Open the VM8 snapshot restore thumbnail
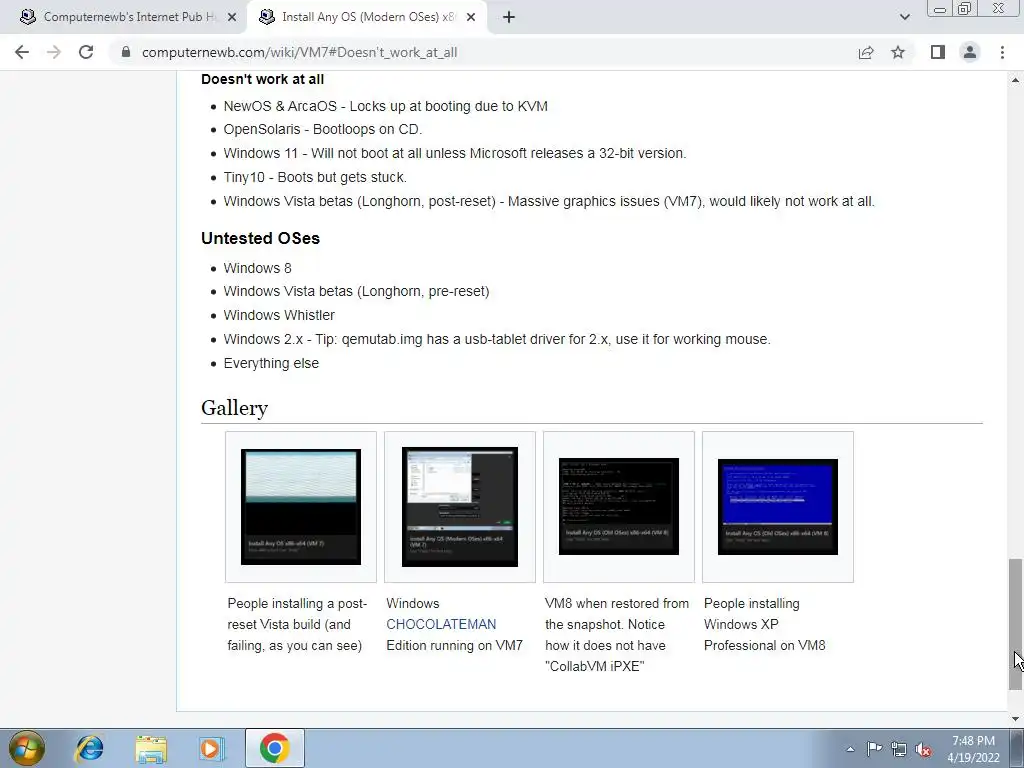 [x=619, y=507]
